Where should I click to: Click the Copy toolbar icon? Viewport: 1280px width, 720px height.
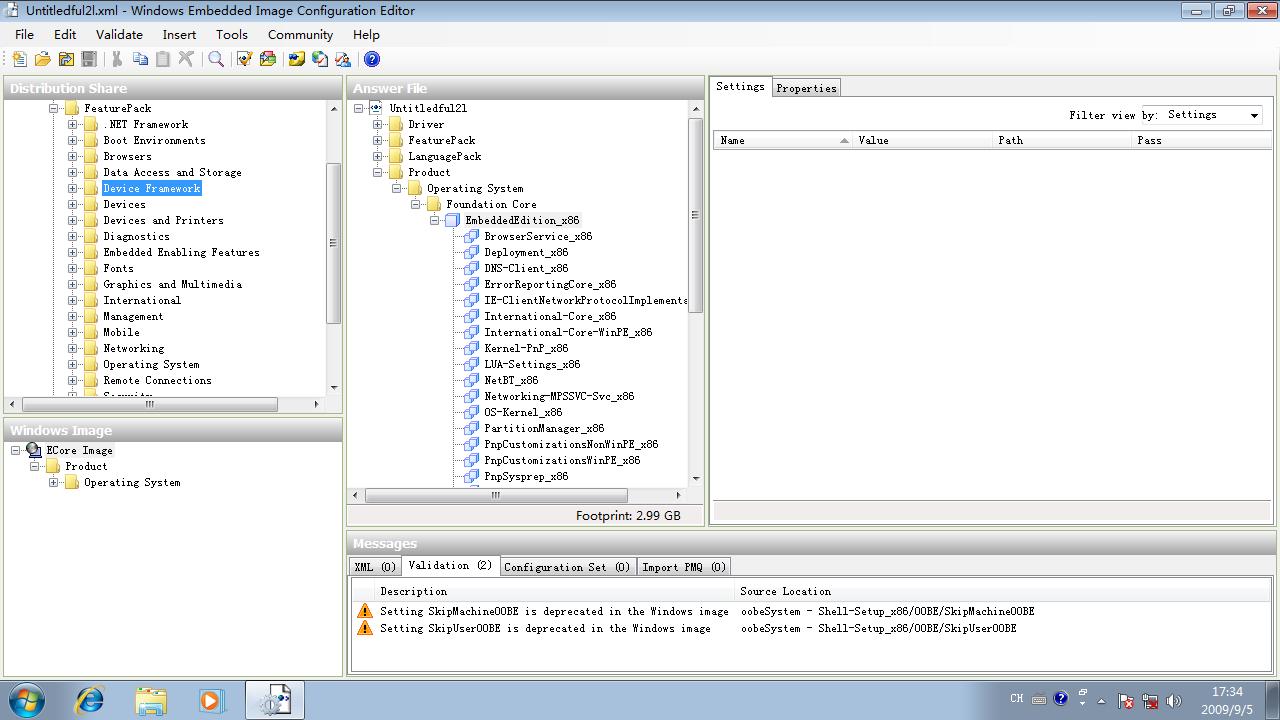click(140, 60)
